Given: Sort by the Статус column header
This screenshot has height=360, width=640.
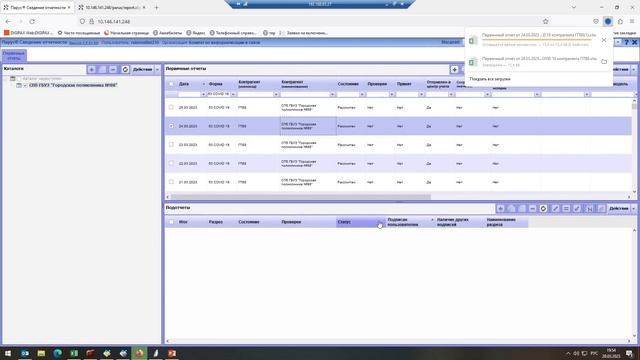Looking at the screenshot, I should tap(360, 222).
